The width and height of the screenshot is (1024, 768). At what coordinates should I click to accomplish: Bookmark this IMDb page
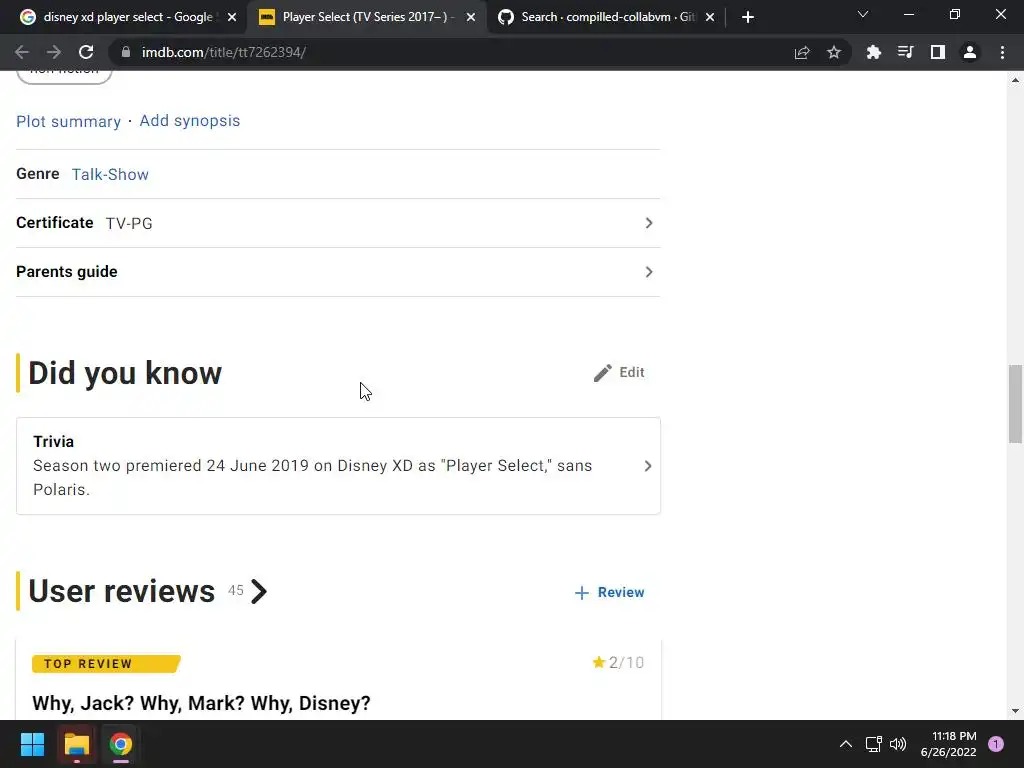834,52
